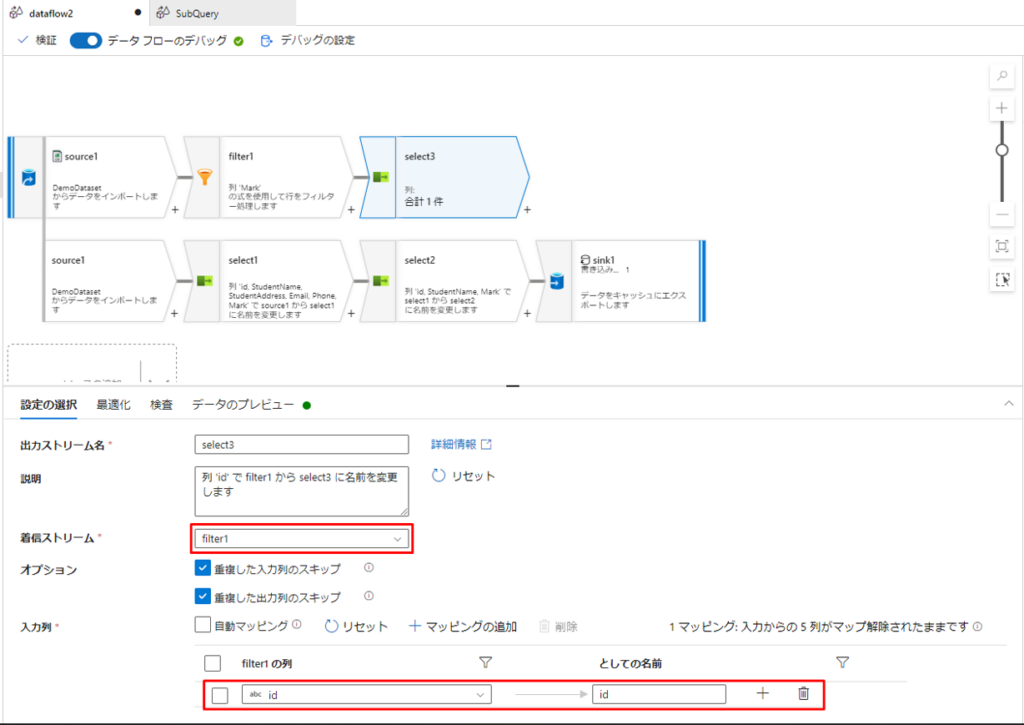Open the 着信ストリーム dropdown
This screenshot has width=1024, height=725.
tap(302, 539)
